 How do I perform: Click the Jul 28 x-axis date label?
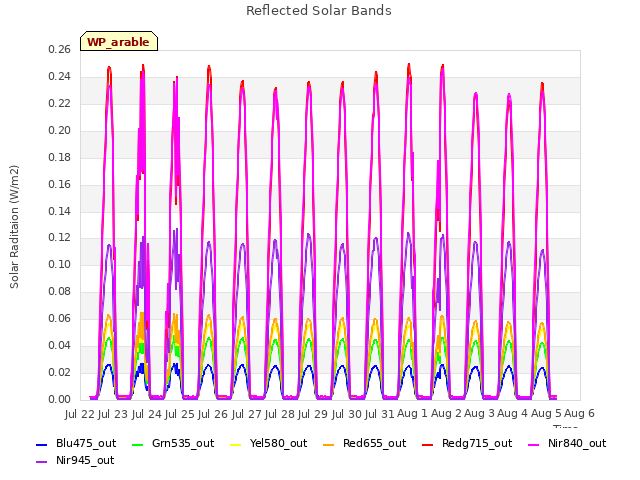coord(280,414)
